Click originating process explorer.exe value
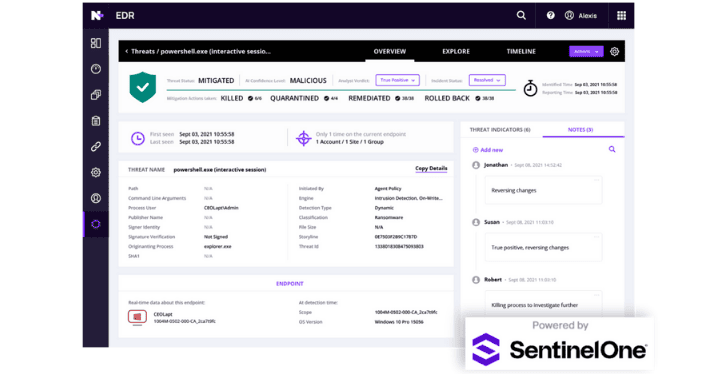 [218, 246]
